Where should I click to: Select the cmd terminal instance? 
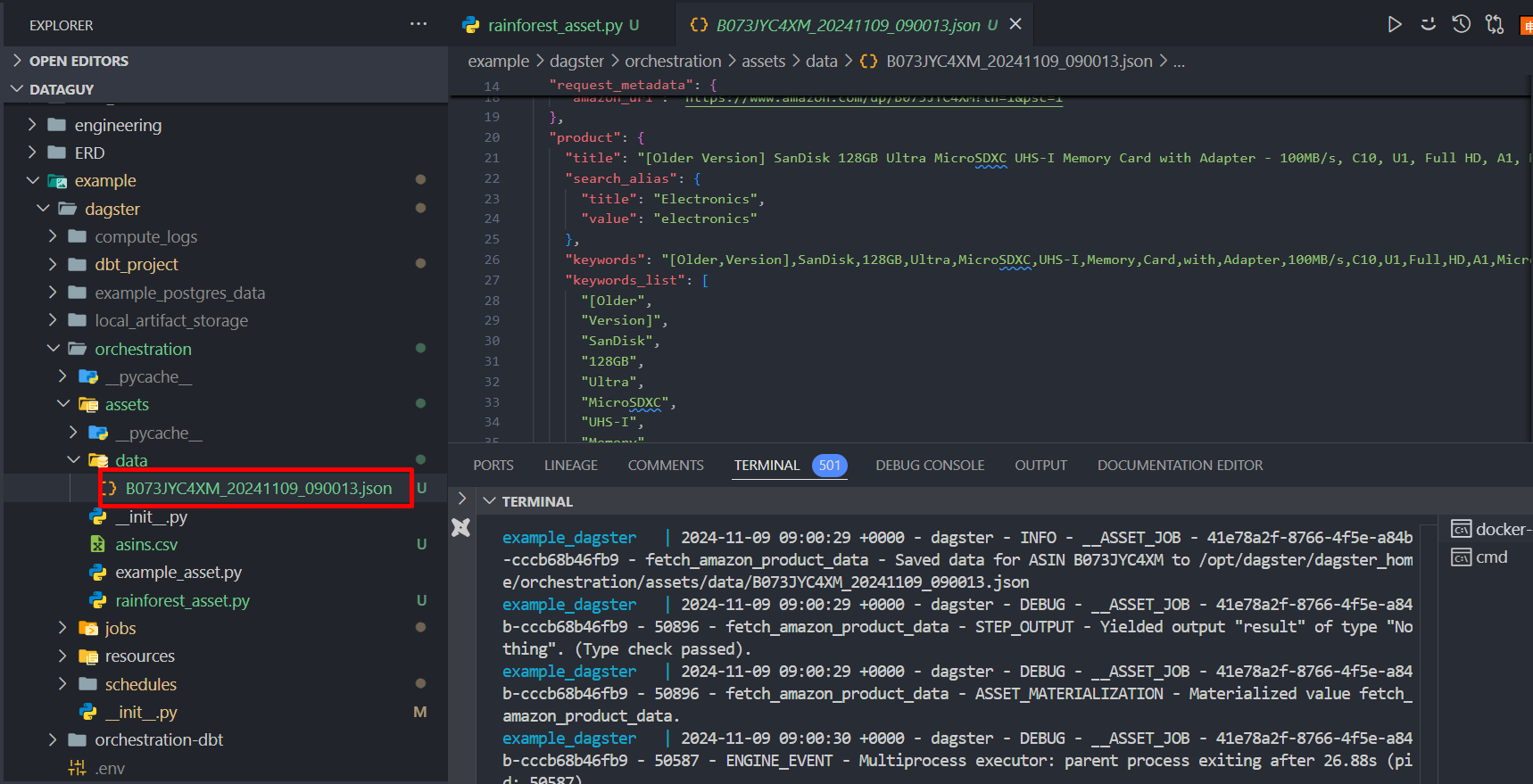(1490, 557)
